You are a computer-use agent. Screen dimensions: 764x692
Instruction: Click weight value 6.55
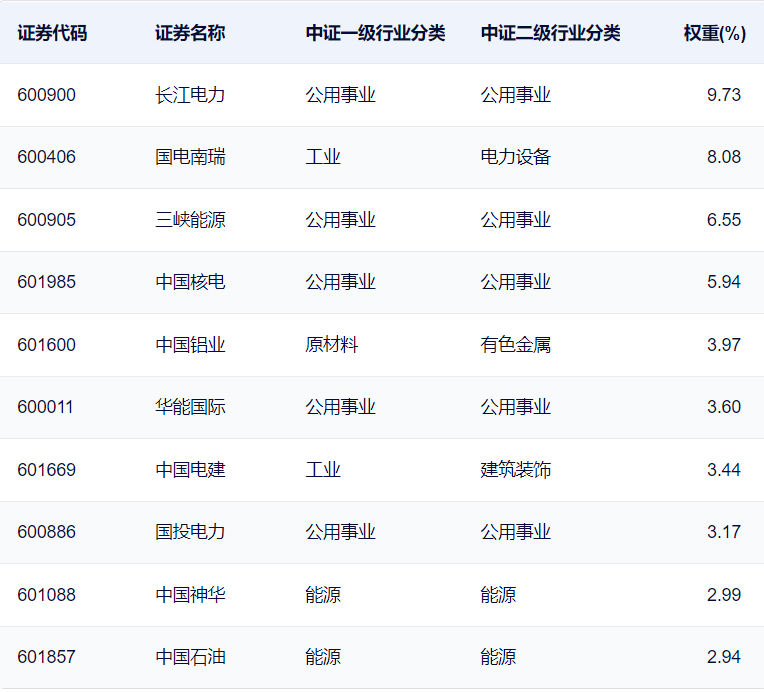(724, 220)
